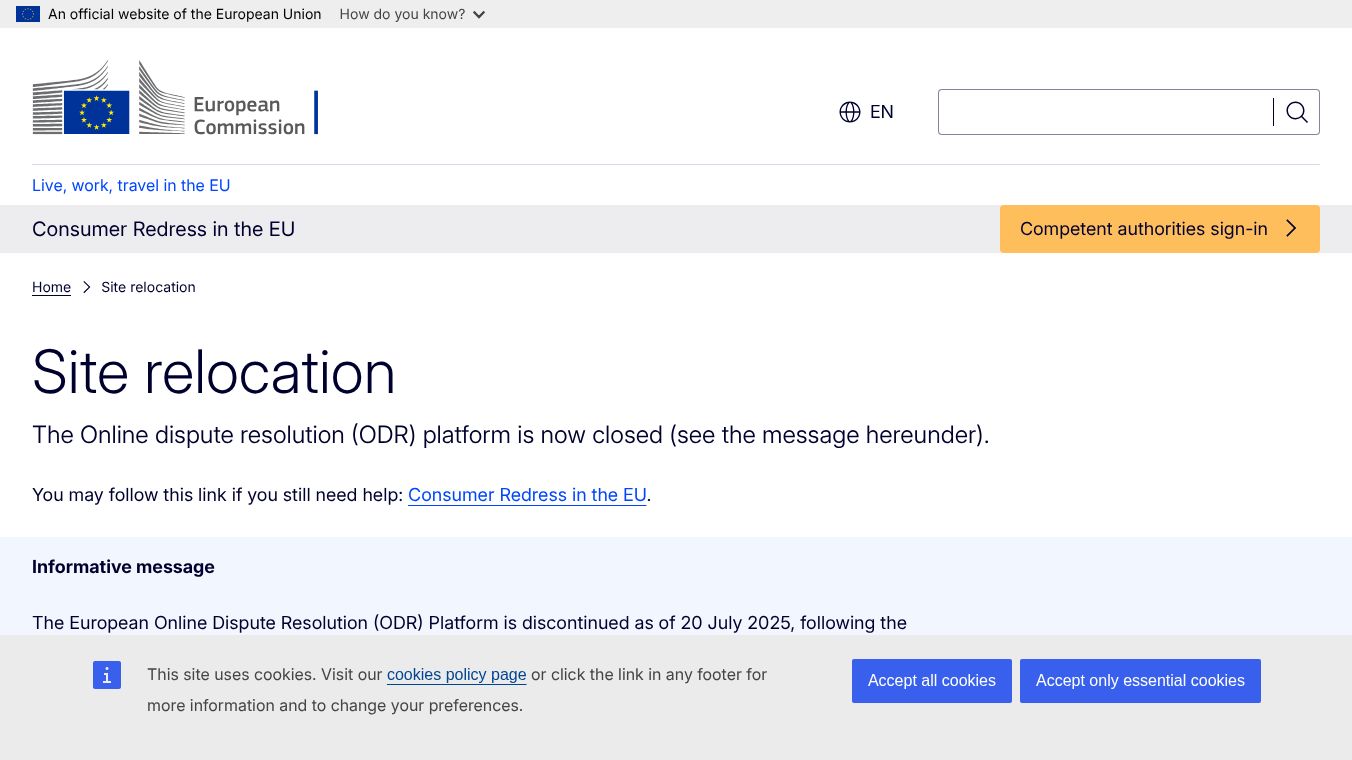The height and width of the screenshot is (760, 1352).
Task: Open "Live, work, travel in the EU" link
Action: pos(131,185)
